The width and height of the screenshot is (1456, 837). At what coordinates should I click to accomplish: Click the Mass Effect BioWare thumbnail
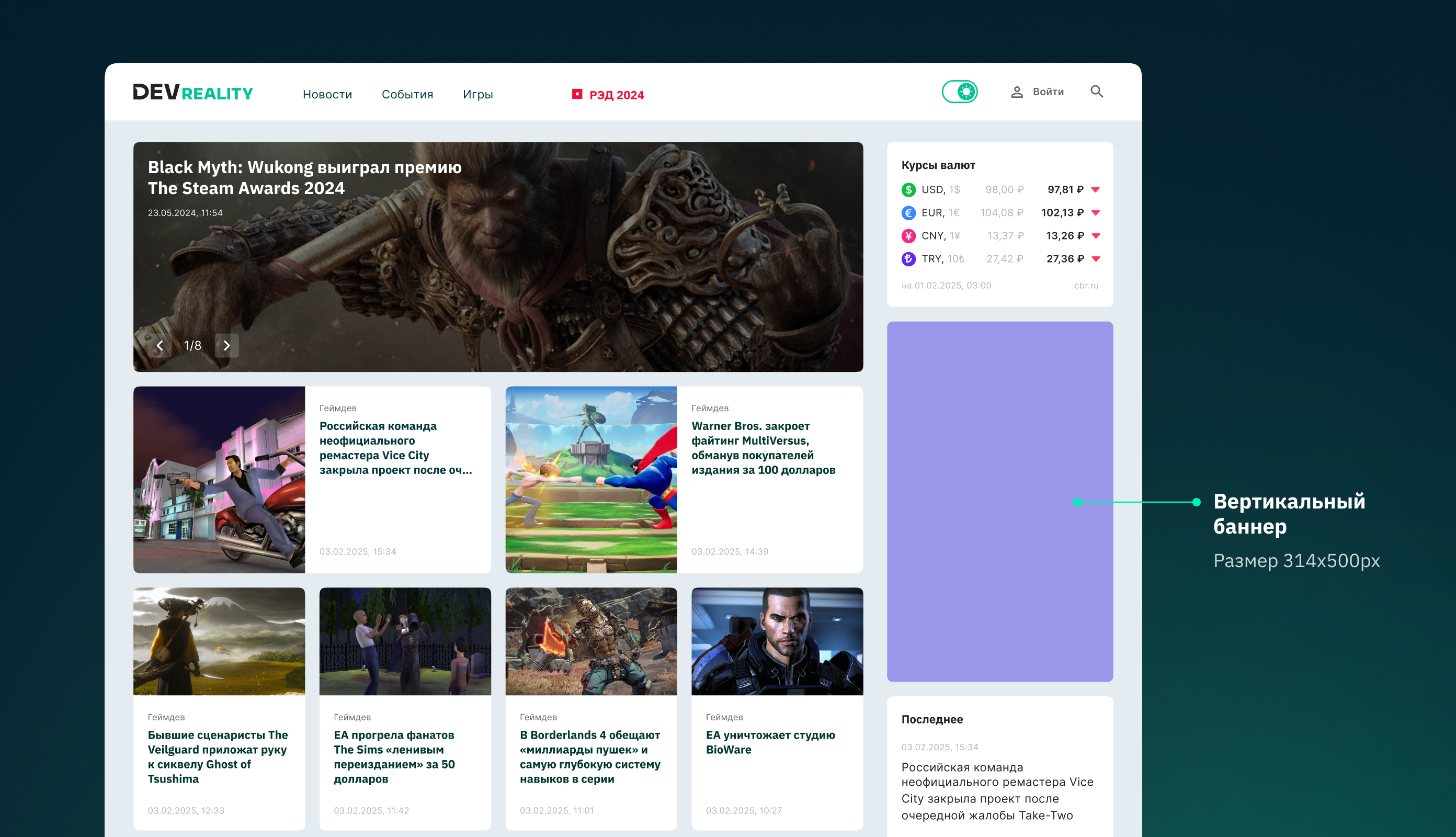tap(777, 641)
